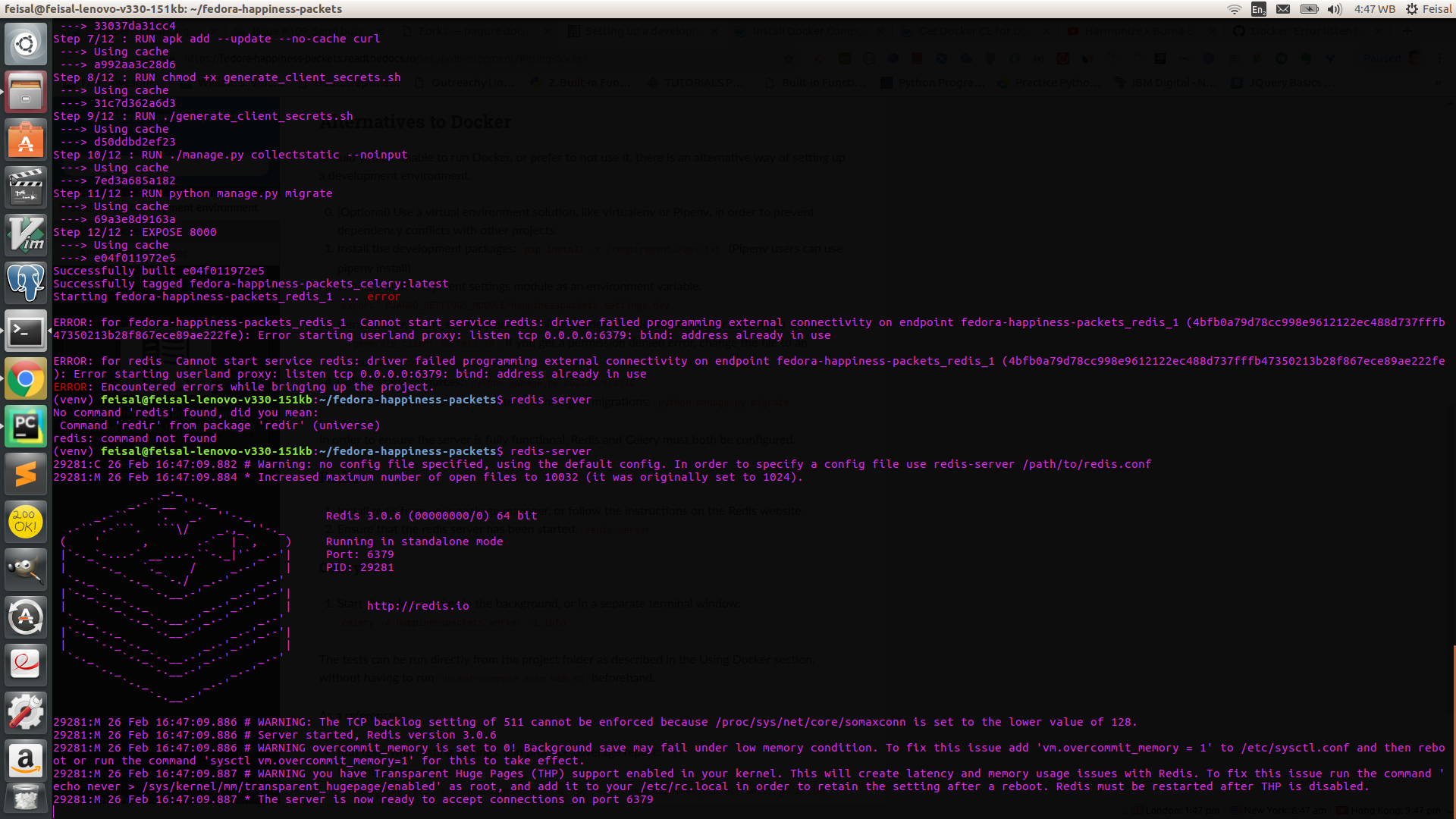Click 'redis: command not found' line

click(135, 438)
